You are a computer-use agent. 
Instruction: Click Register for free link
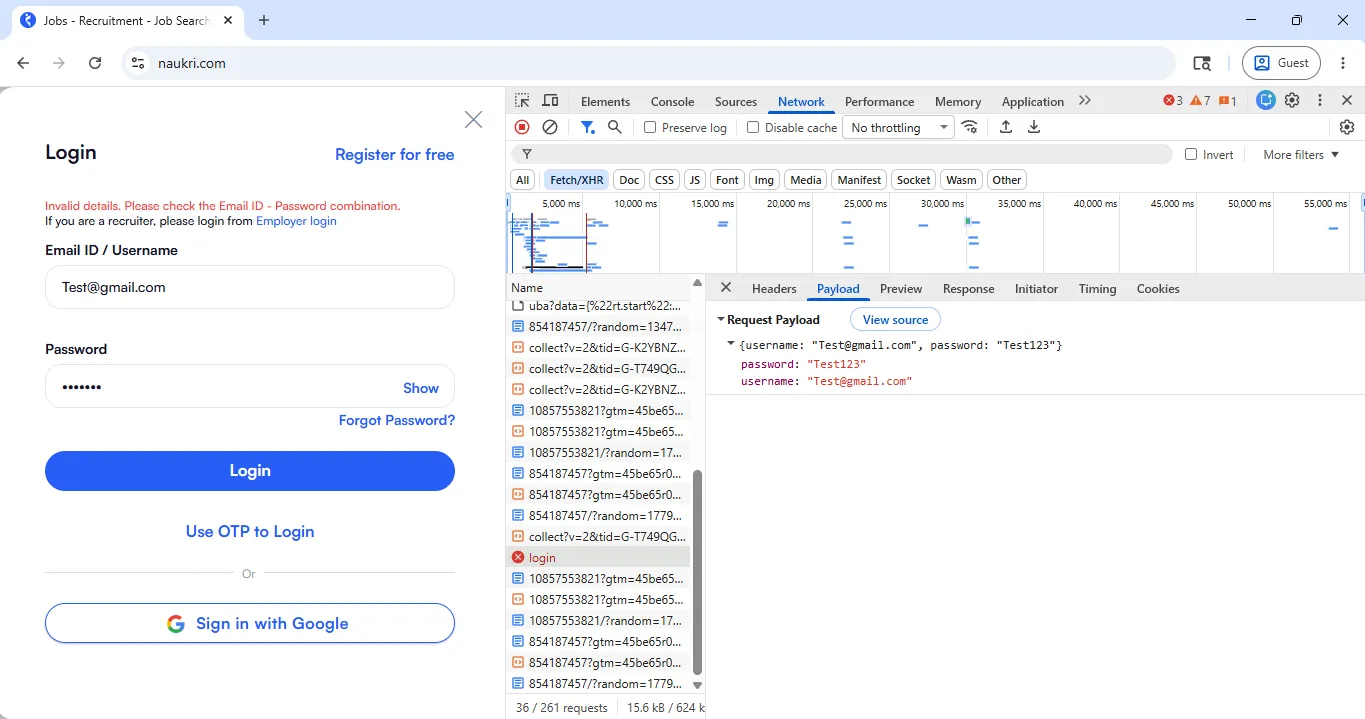394,154
